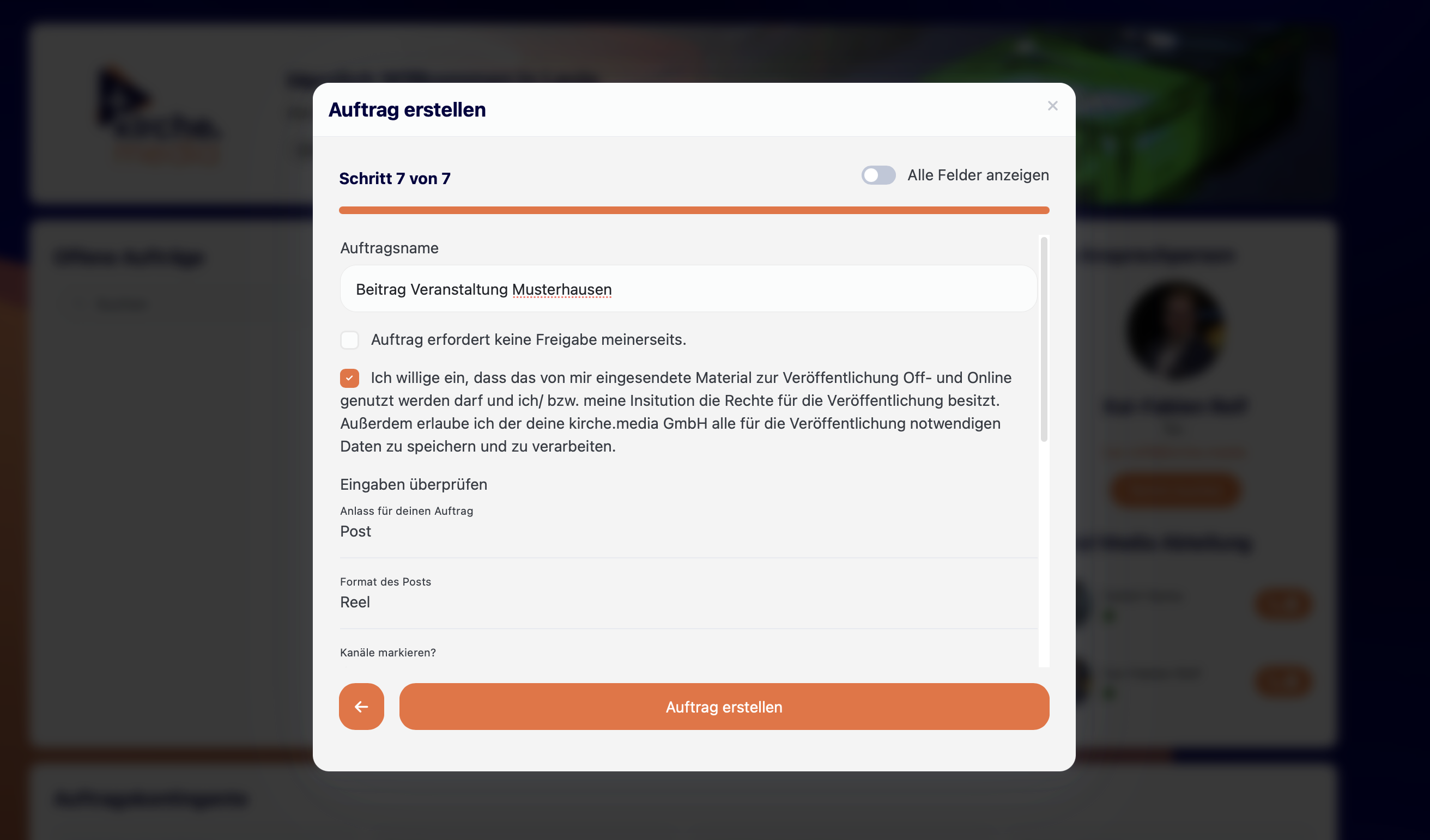Click the Schritt 7 von 7 heading
Screen dimensions: 1430x840
pyautogui.click(x=395, y=179)
